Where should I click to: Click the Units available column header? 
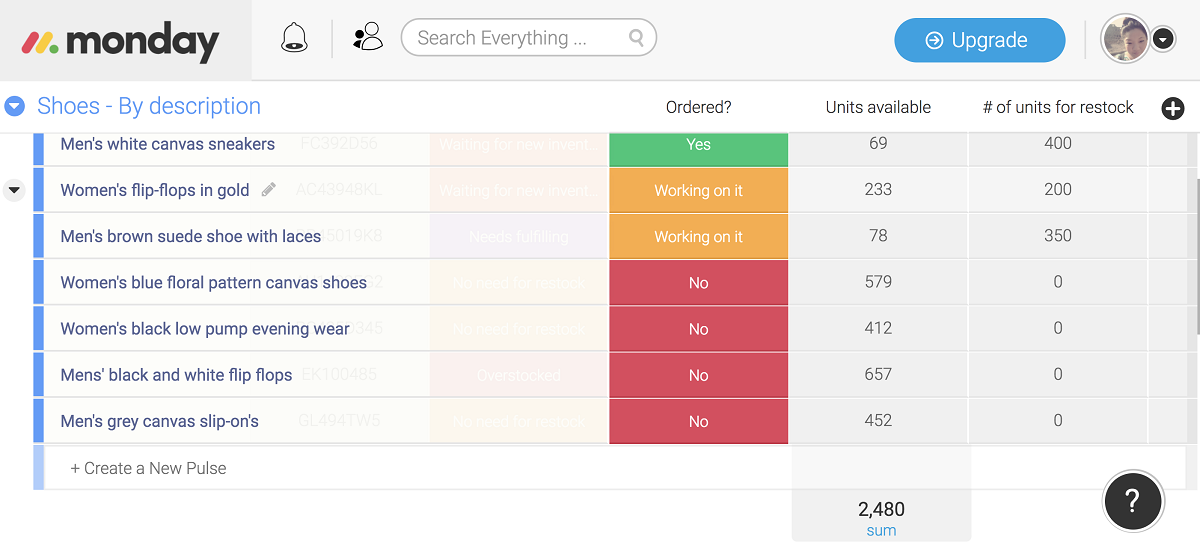tap(878, 107)
